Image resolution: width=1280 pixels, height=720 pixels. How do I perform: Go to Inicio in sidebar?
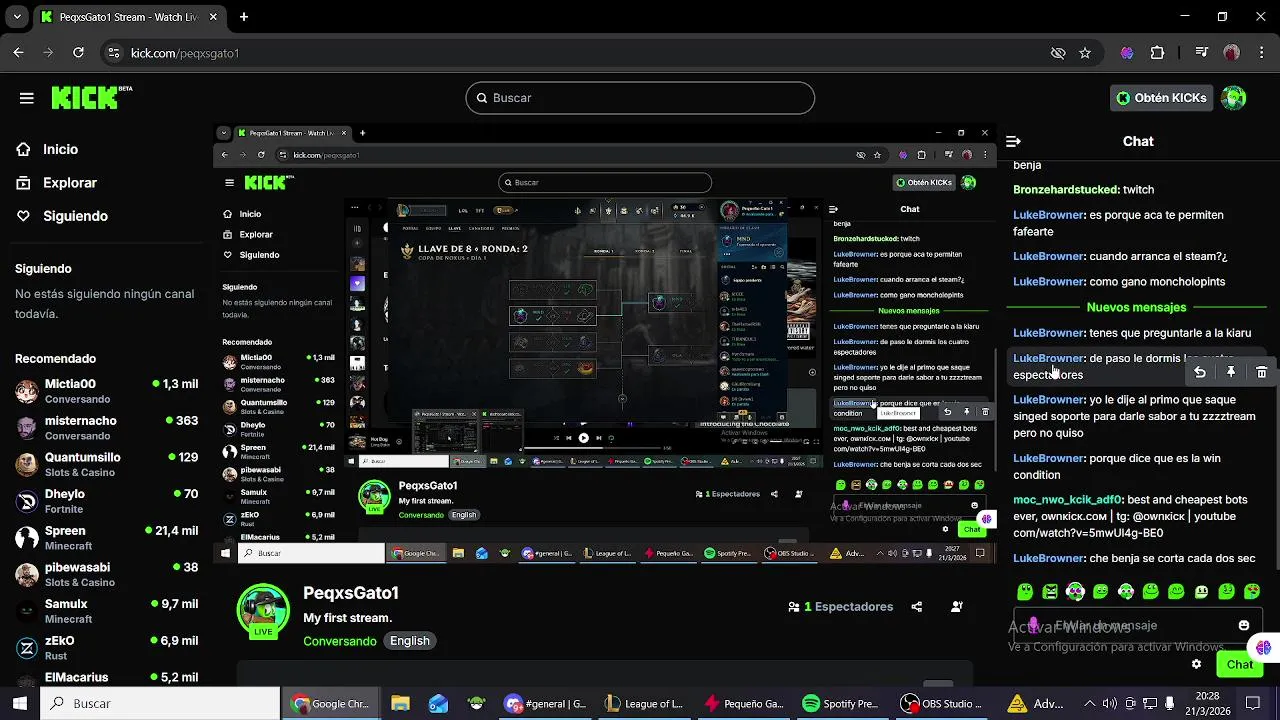(60, 149)
